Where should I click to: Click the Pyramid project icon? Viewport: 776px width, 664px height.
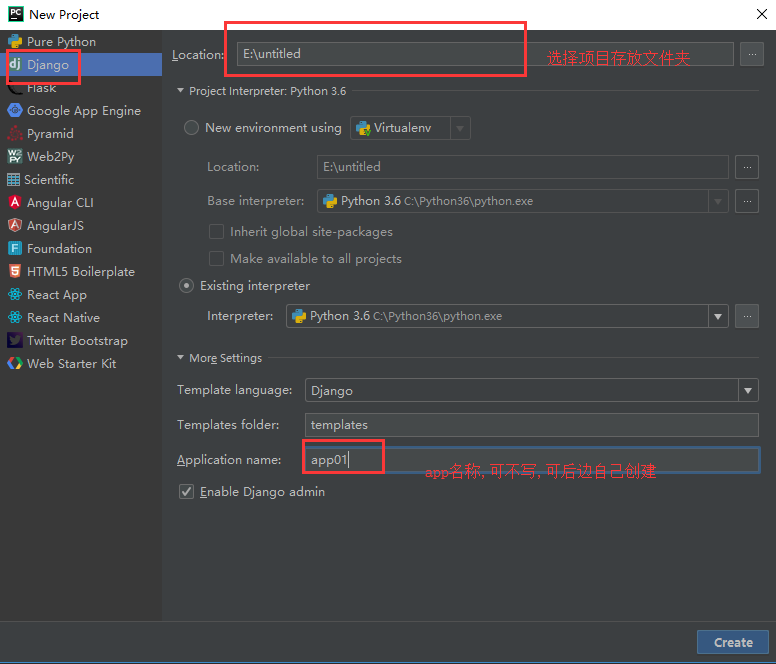15,134
